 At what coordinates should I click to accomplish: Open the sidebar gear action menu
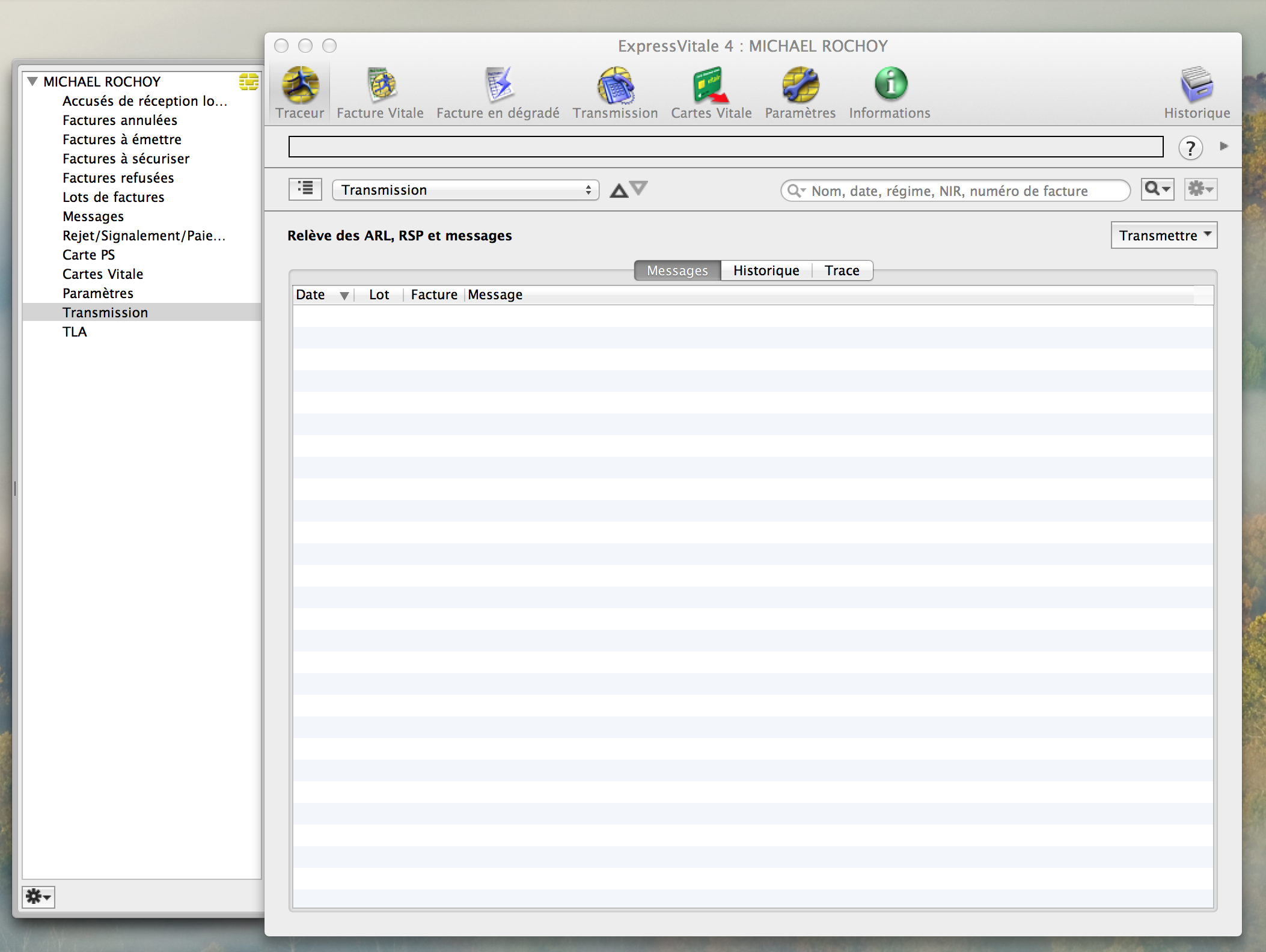pos(38,897)
